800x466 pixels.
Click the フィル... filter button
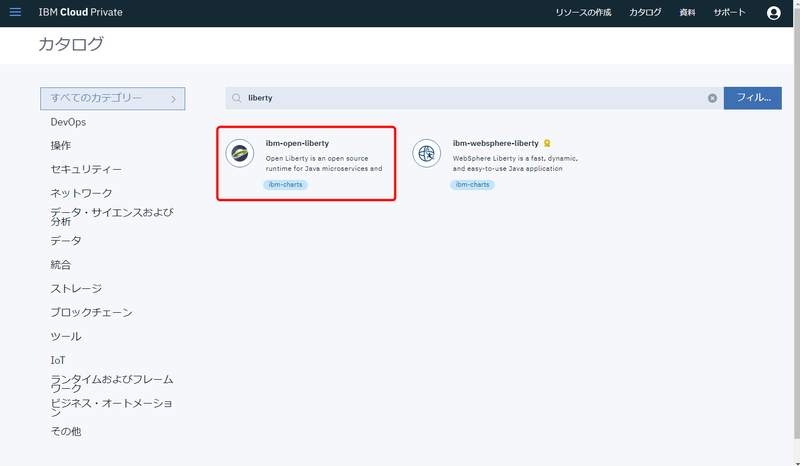753,98
